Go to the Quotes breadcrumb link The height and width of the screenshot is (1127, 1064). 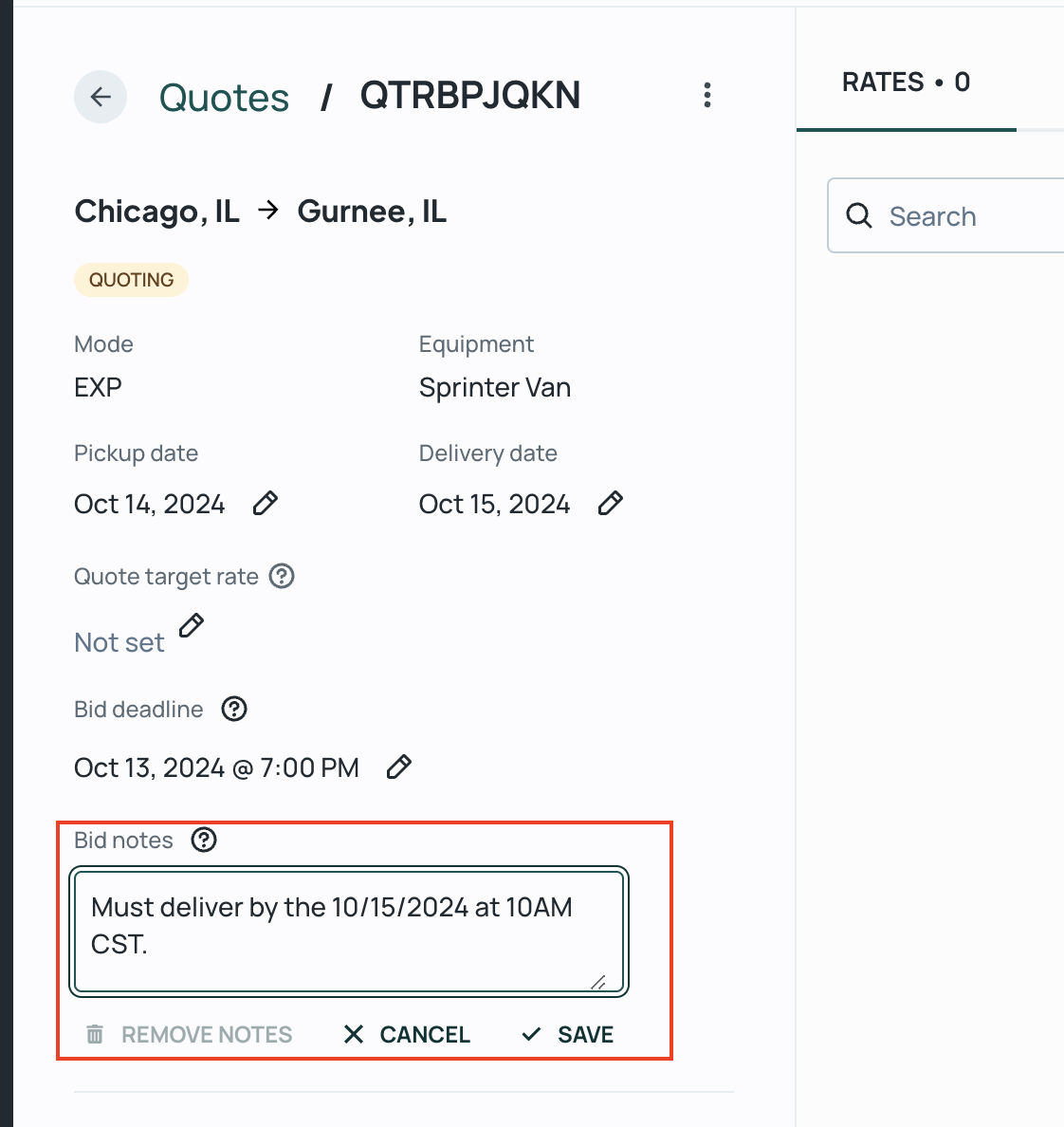point(224,97)
